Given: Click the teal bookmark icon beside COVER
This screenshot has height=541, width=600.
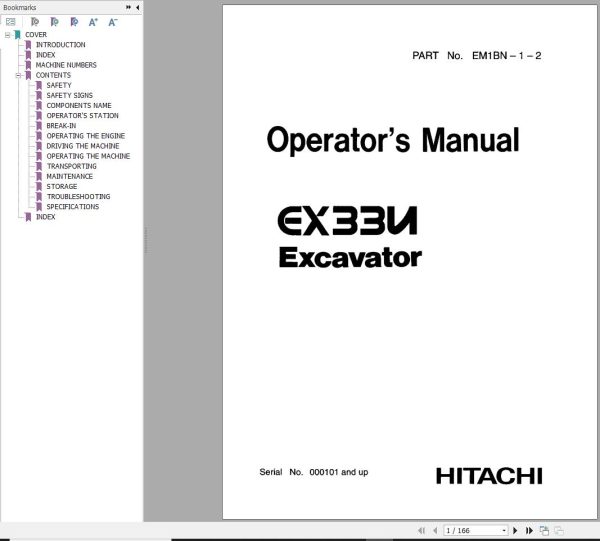Looking at the screenshot, I should point(18,35).
